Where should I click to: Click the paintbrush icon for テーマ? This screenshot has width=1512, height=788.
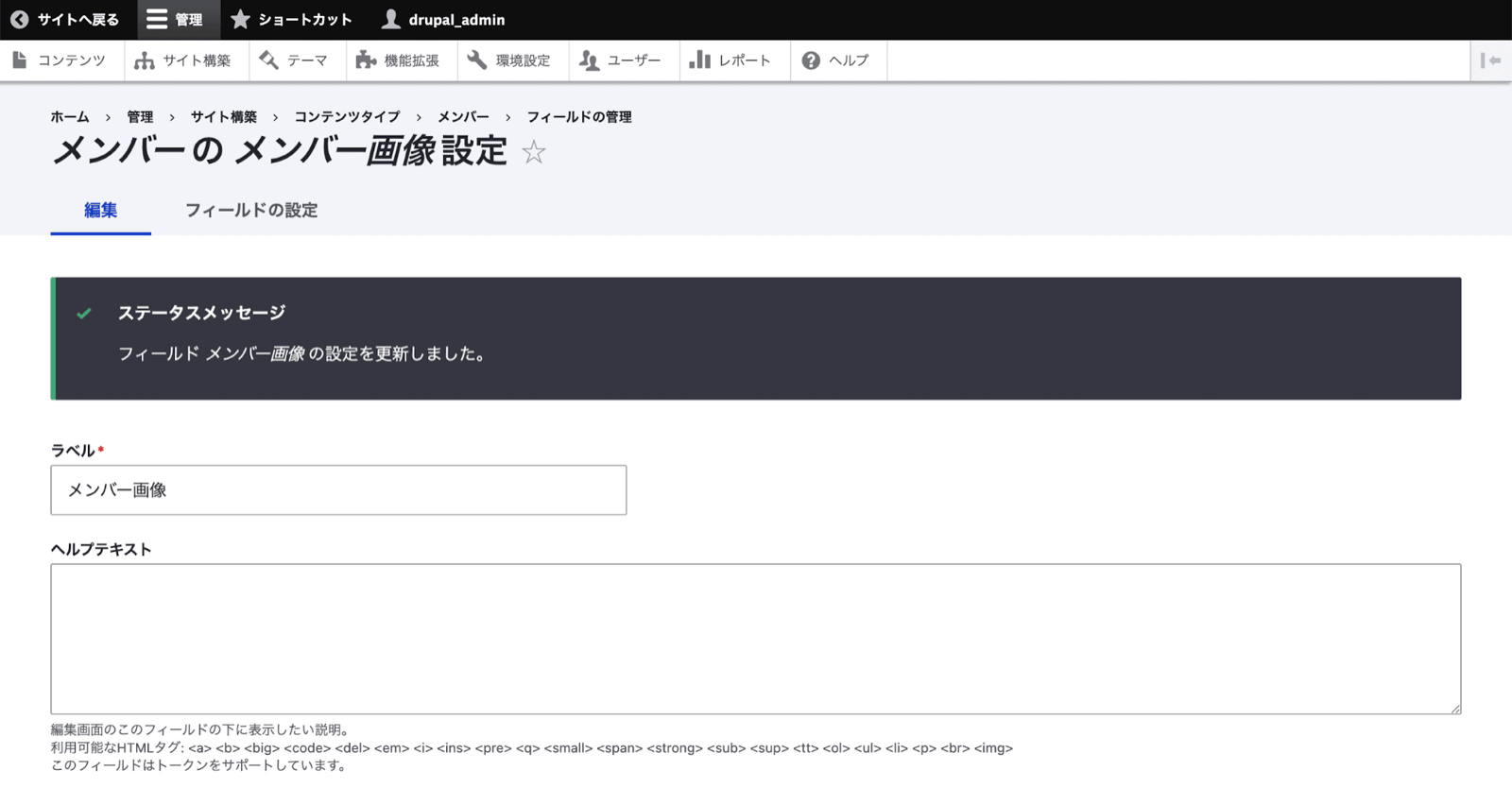click(268, 60)
